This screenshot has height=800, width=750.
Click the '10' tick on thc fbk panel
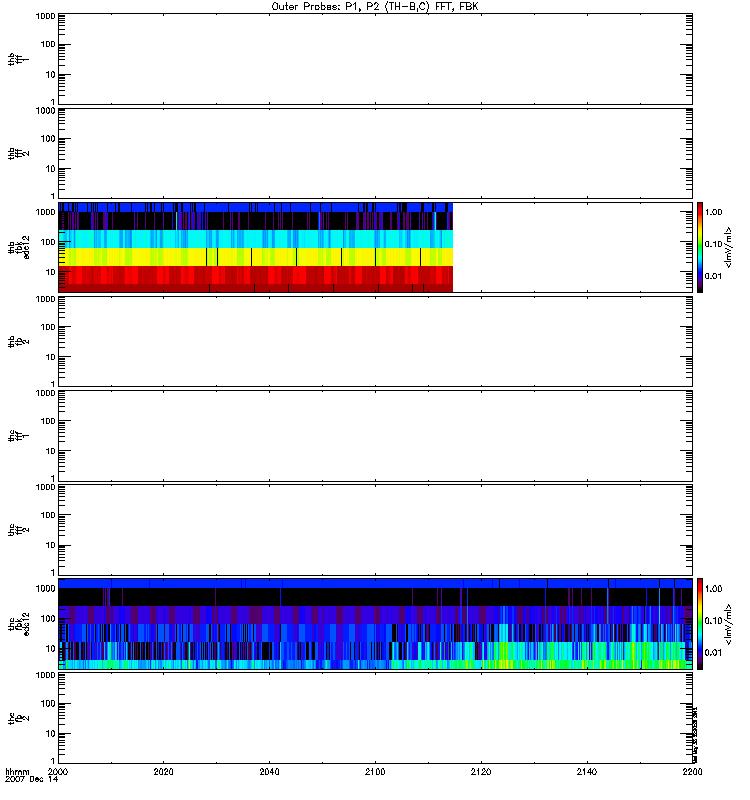pyautogui.click(x=51, y=649)
